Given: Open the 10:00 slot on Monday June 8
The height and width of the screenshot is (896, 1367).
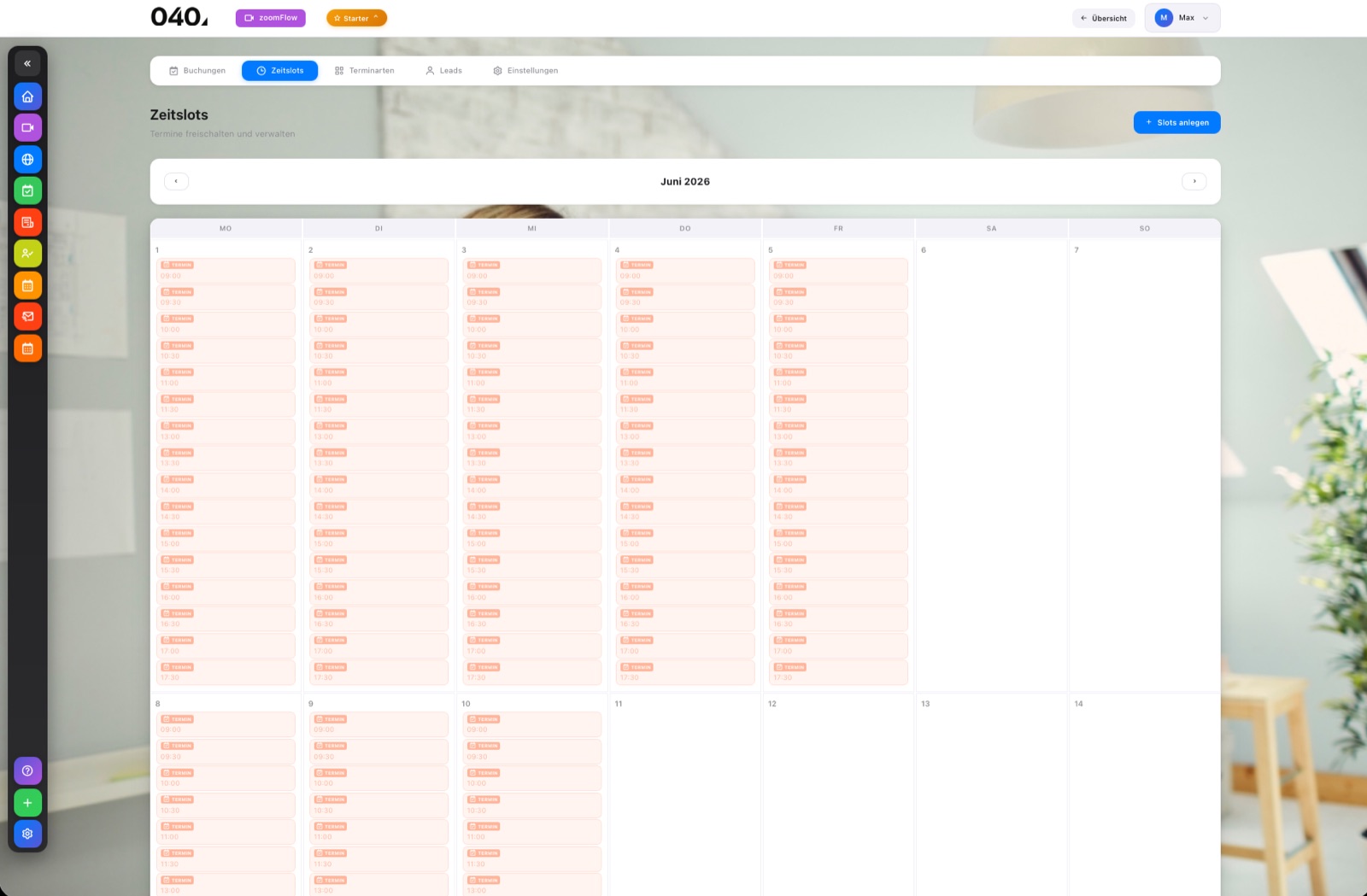Looking at the screenshot, I should 226,779.
